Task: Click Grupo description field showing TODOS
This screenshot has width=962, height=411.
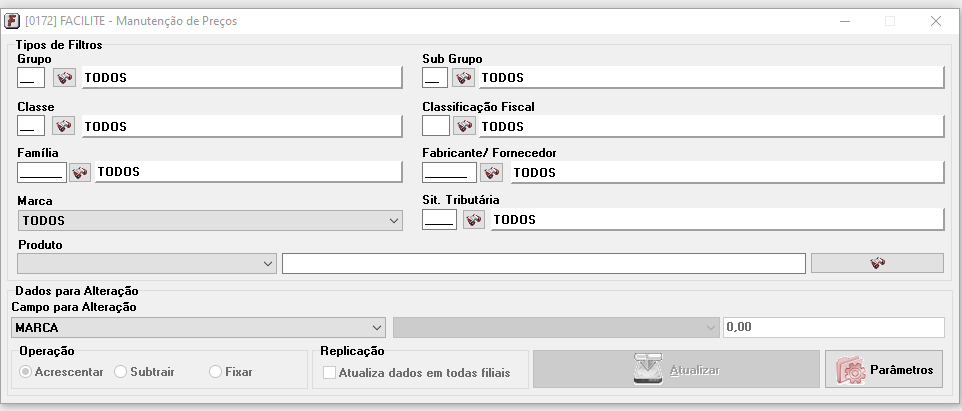Action: [242, 78]
